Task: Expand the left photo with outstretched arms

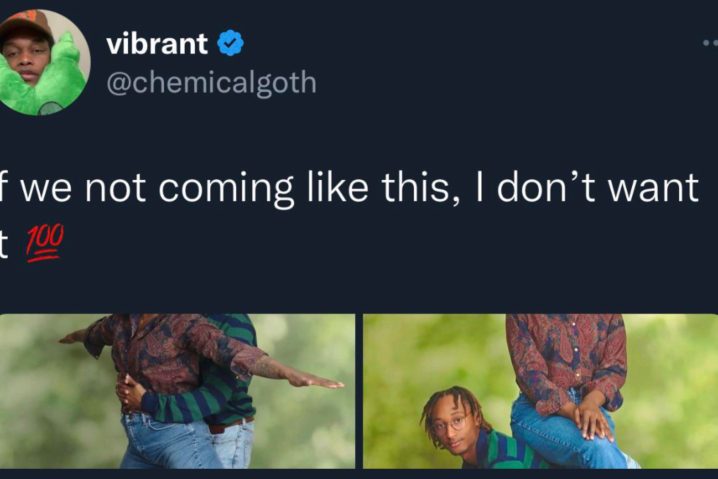Action: 177,391
